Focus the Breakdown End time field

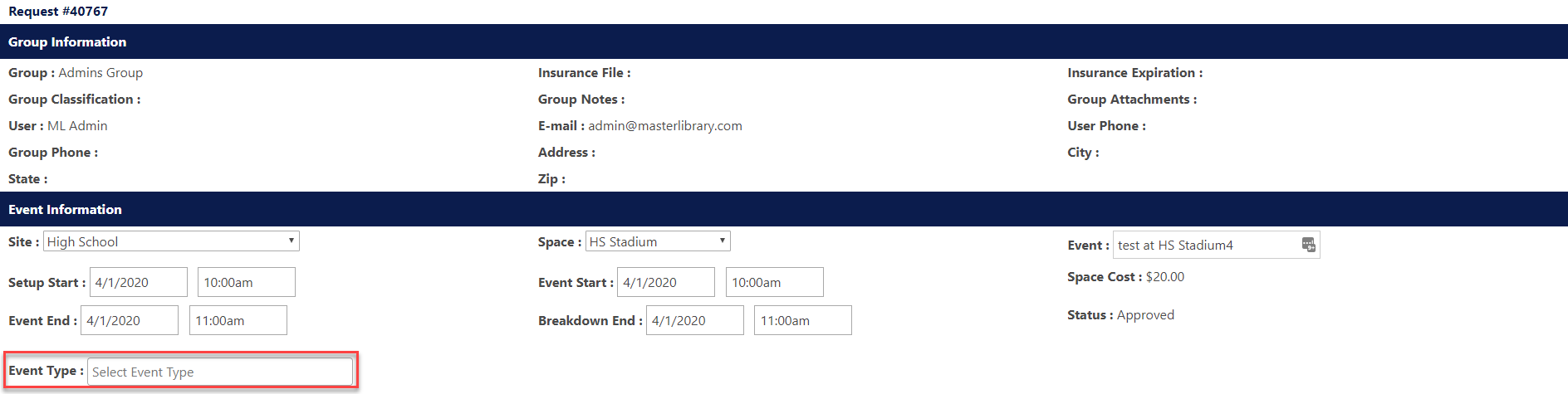(x=803, y=320)
